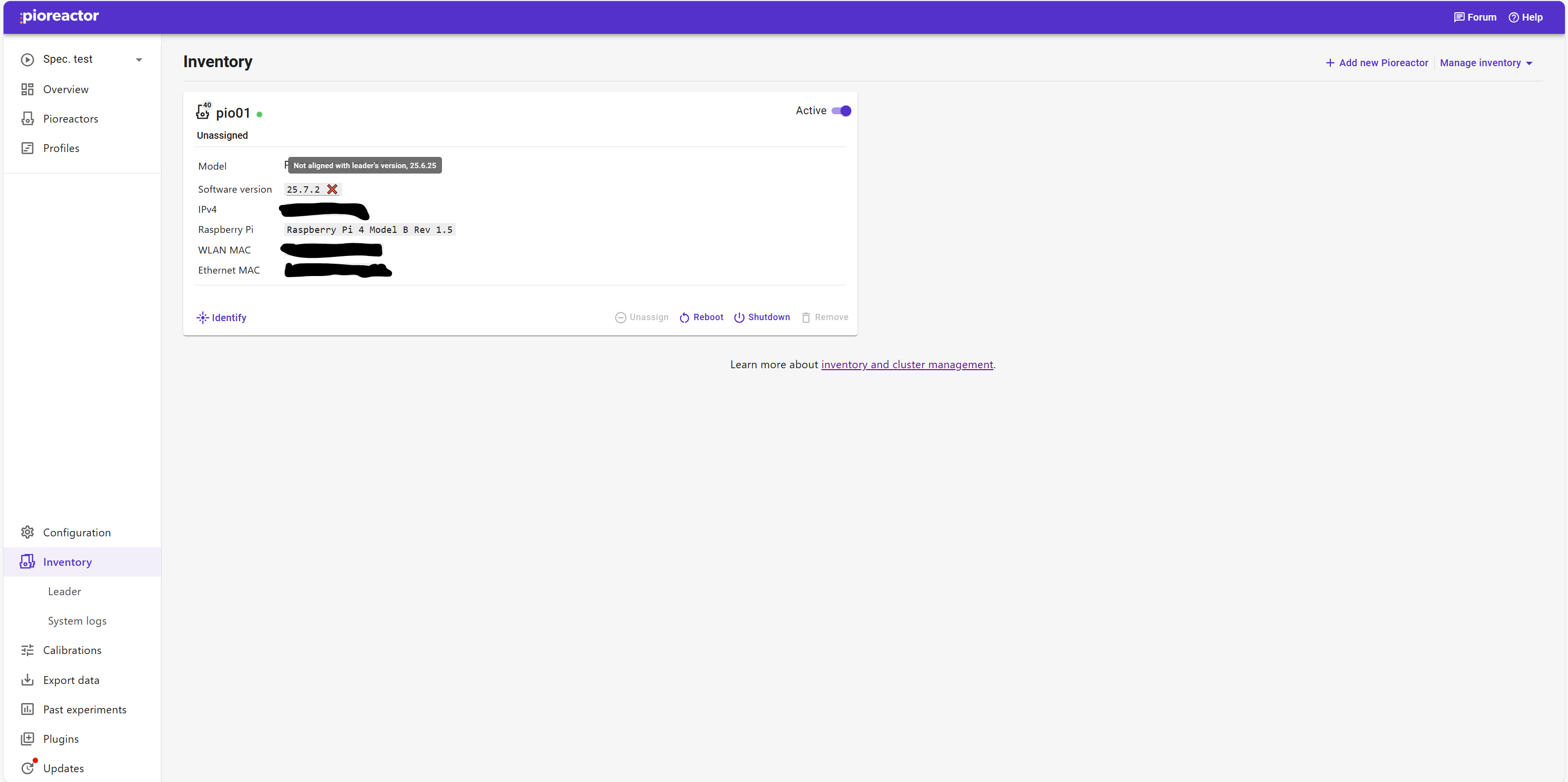This screenshot has width=1568, height=782.
Task: Open the Help link in header
Action: coord(1525,17)
